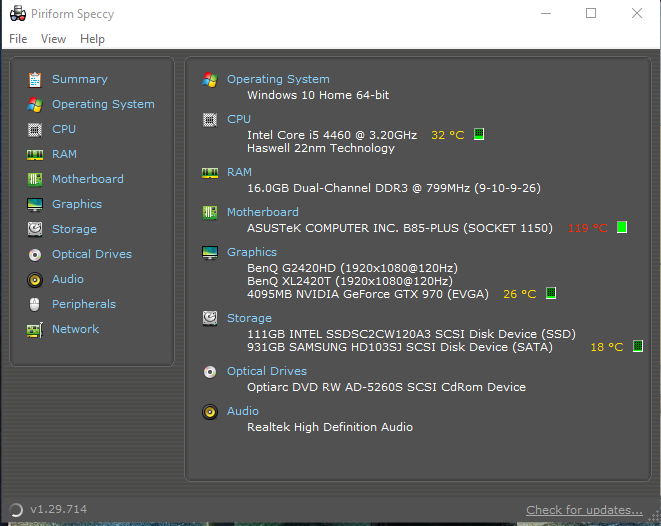The image size is (661, 526).
Task: Click the Audio speaker icon in sidebar
Action: (x=35, y=279)
